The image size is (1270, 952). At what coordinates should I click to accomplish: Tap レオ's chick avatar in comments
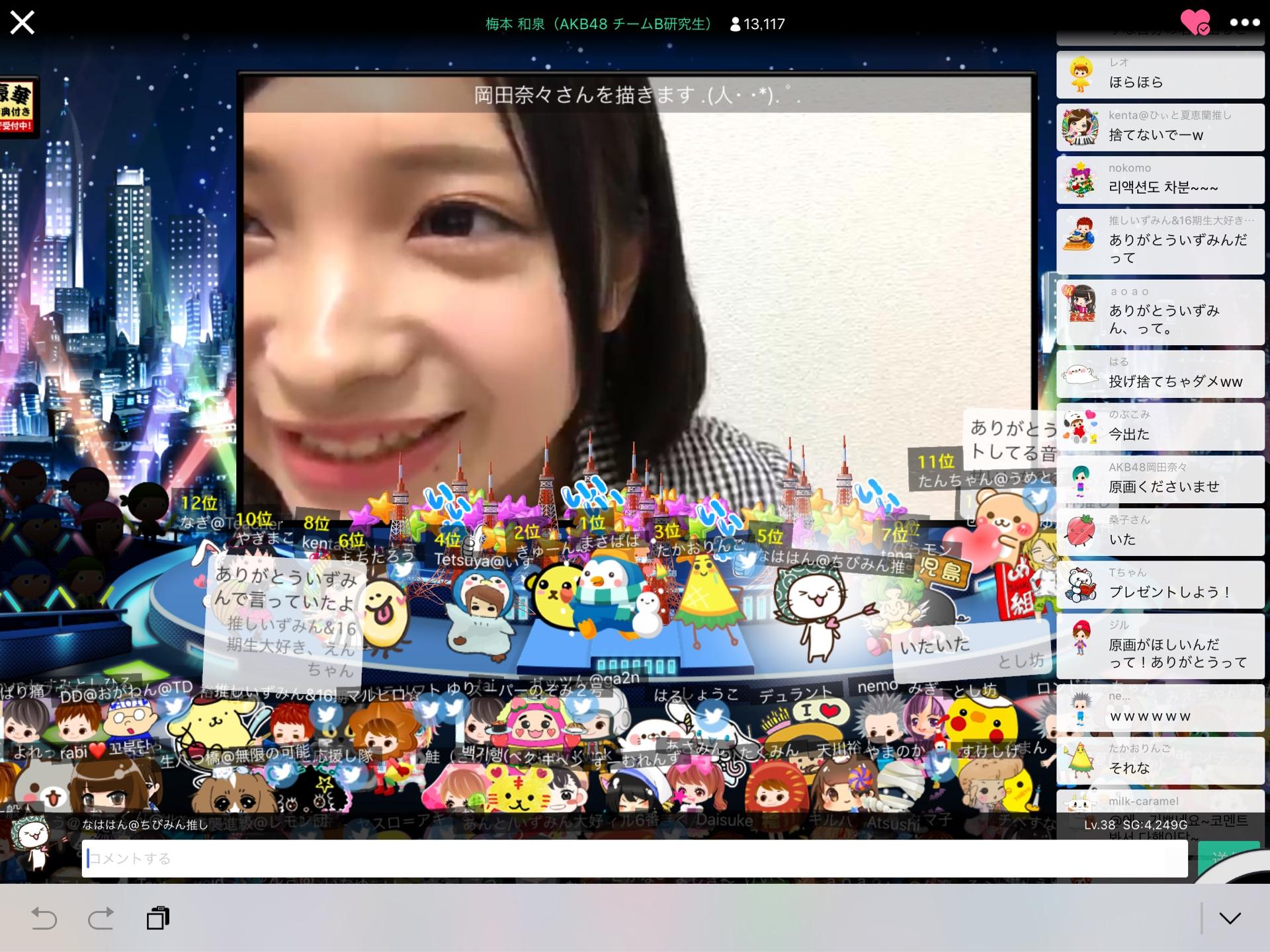point(1081,74)
